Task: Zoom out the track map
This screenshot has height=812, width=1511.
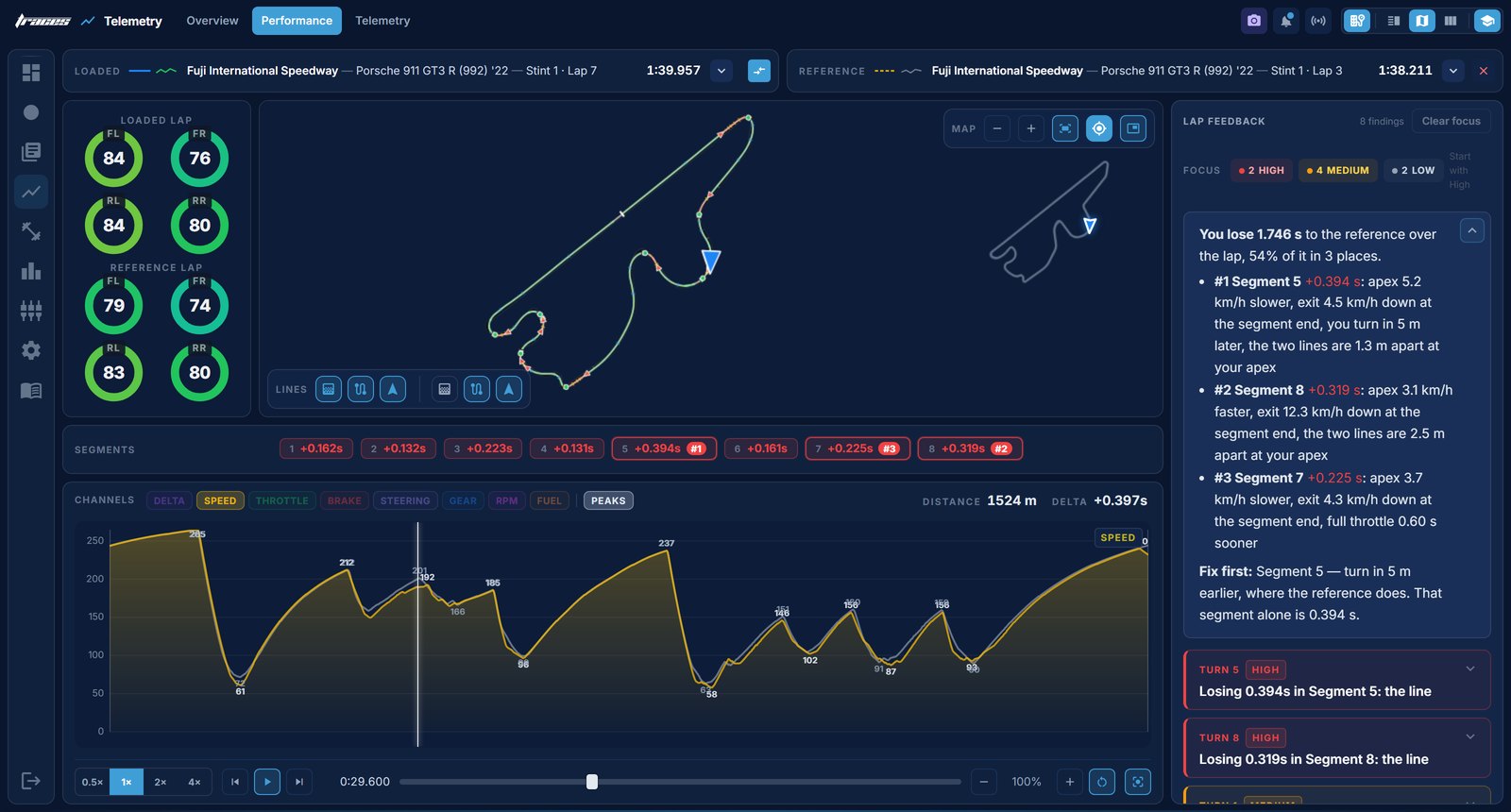Action: [x=997, y=128]
